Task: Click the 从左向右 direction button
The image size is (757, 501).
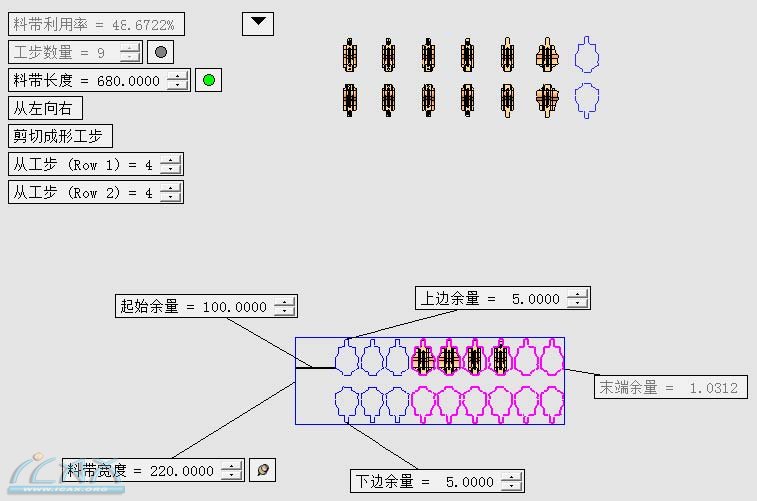Action: pos(45,108)
